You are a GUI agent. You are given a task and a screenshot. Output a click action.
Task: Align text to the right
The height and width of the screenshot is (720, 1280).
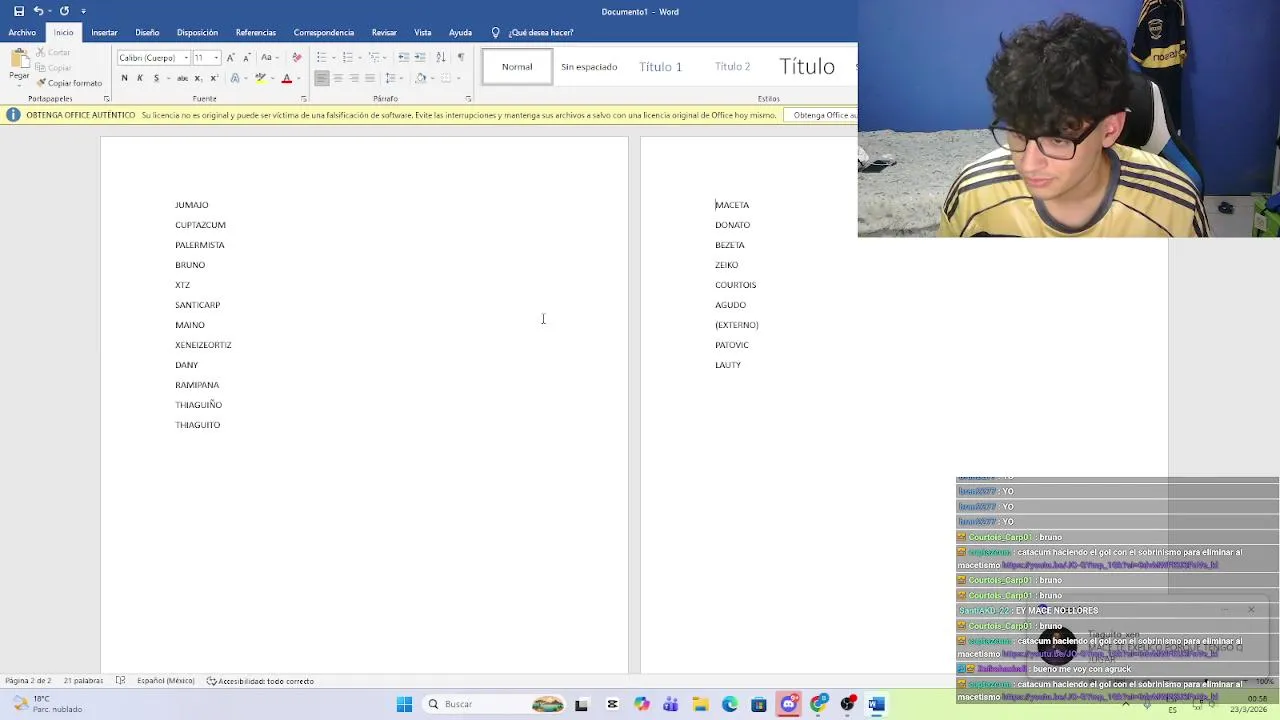pos(354,78)
